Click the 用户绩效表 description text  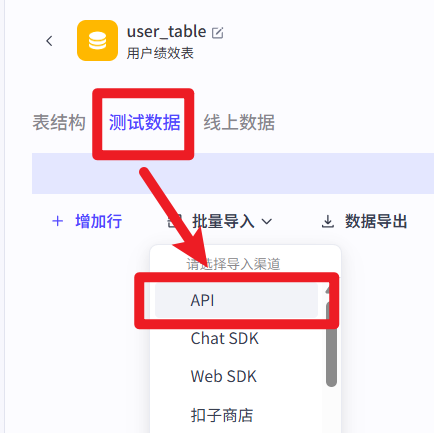(x=160, y=53)
